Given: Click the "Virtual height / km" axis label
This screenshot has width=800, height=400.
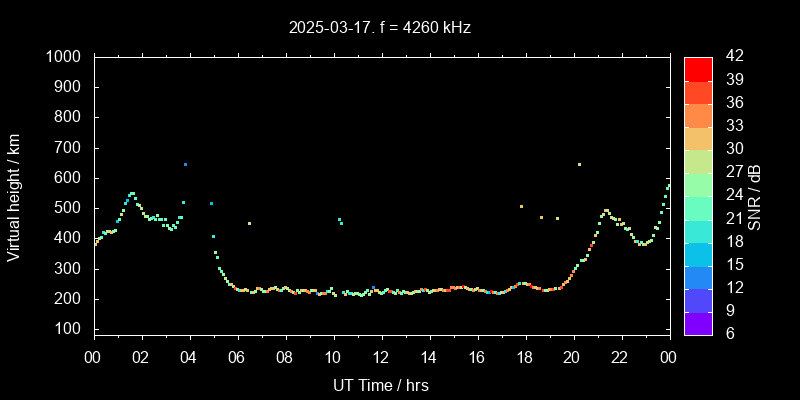Looking at the screenshot, I should pyautogui.click(x=14, y=196).
